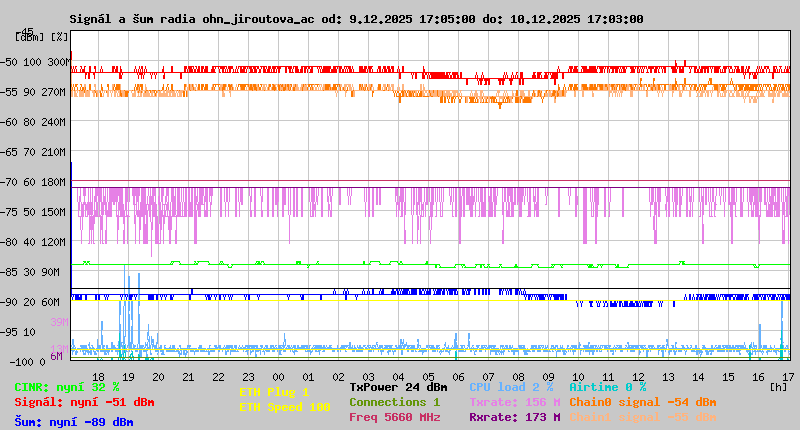Click the '22' hour label on time axis
800x430 pixels.
[x=218, y=377]
